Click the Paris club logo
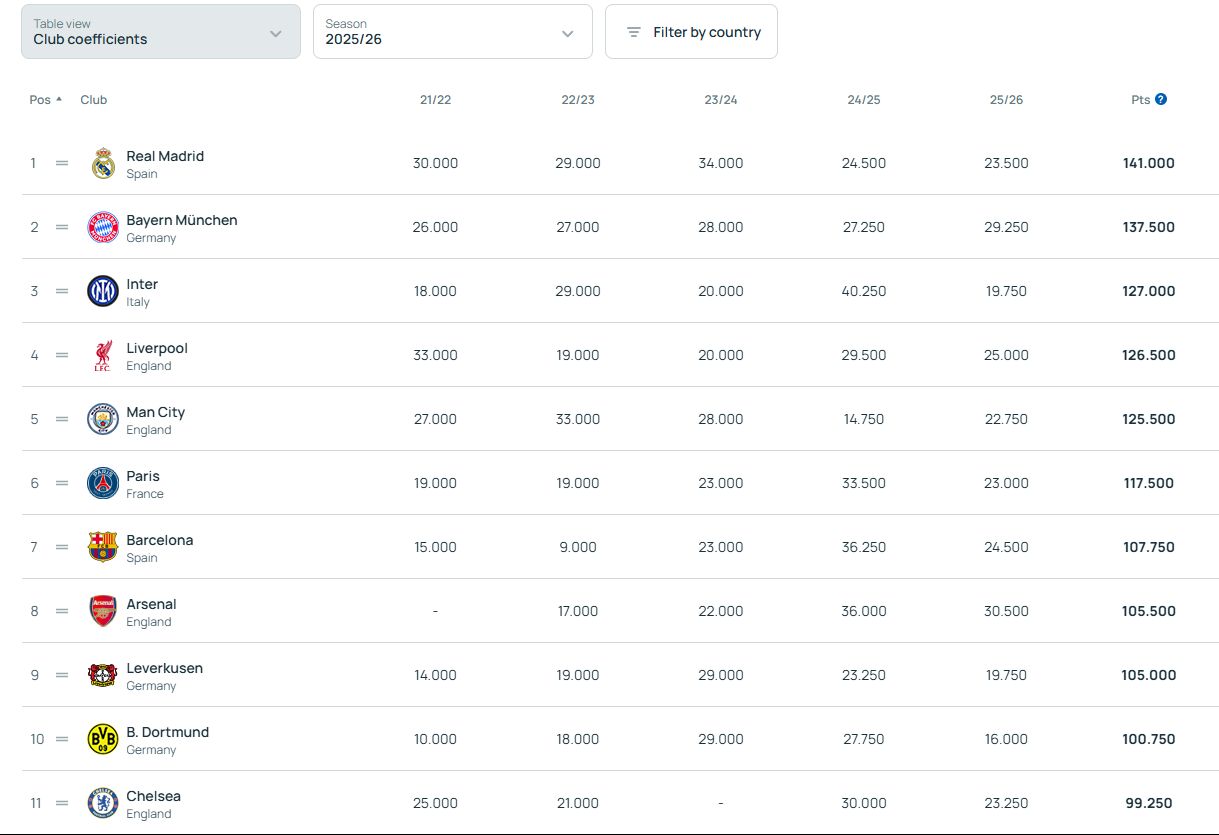This screenshot has width=1219, height=835. pyautogui.click(x=103, y=483)
